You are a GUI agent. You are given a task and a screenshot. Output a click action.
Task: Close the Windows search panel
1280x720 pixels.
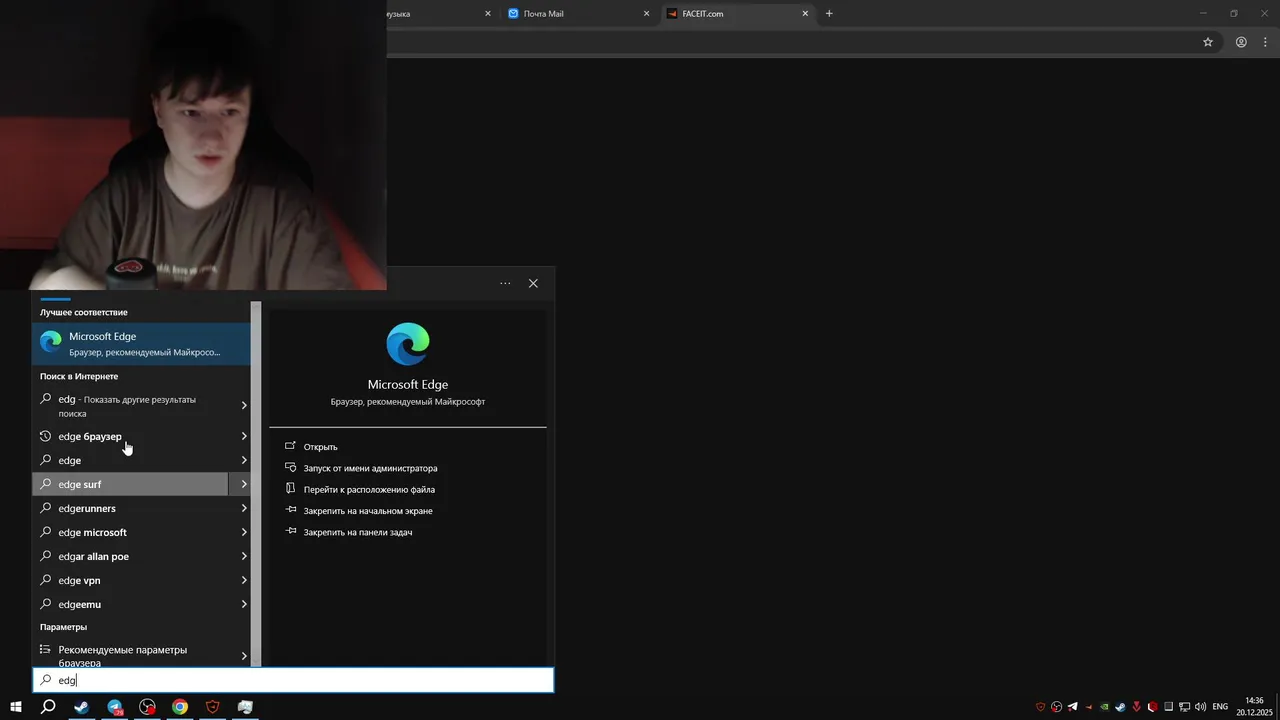(533, 283)
